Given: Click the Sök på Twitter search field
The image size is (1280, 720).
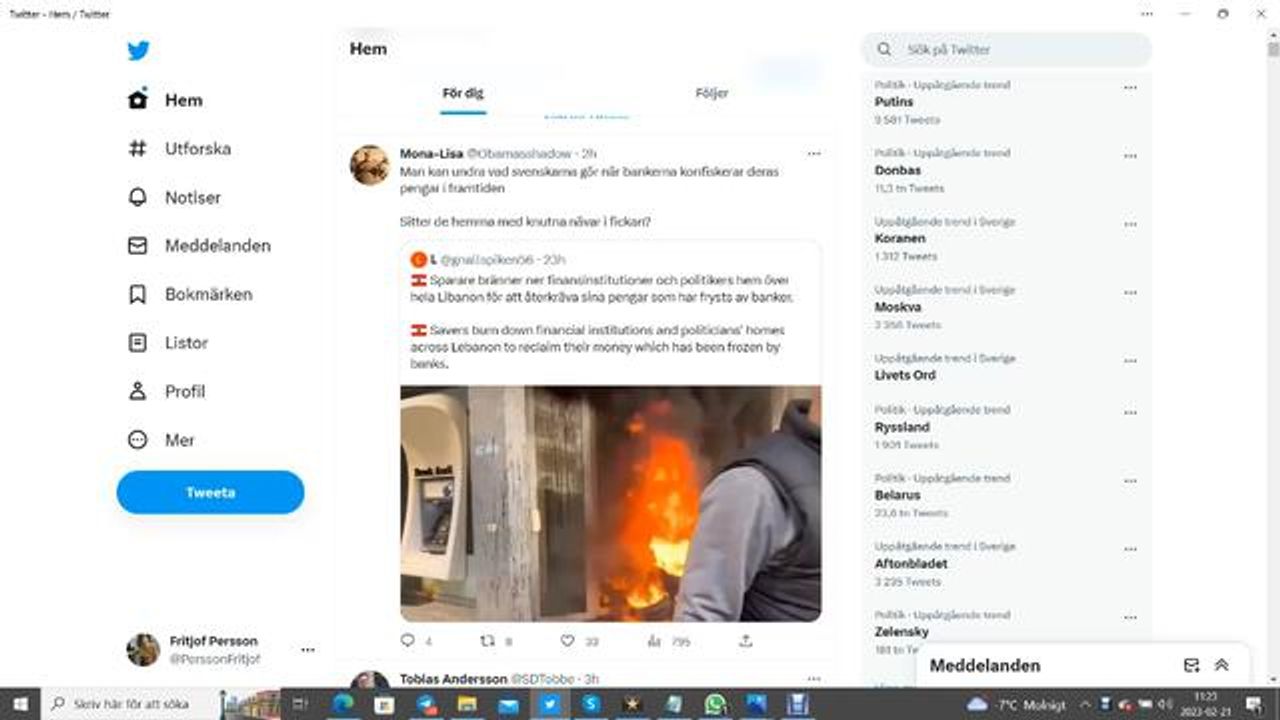Looking at the screenshot, I should click(1010, 49).
